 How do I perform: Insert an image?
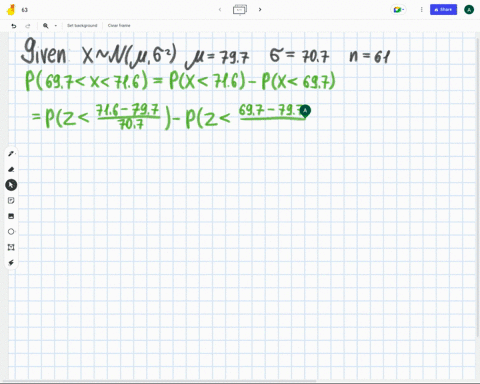tap(11, 216)
